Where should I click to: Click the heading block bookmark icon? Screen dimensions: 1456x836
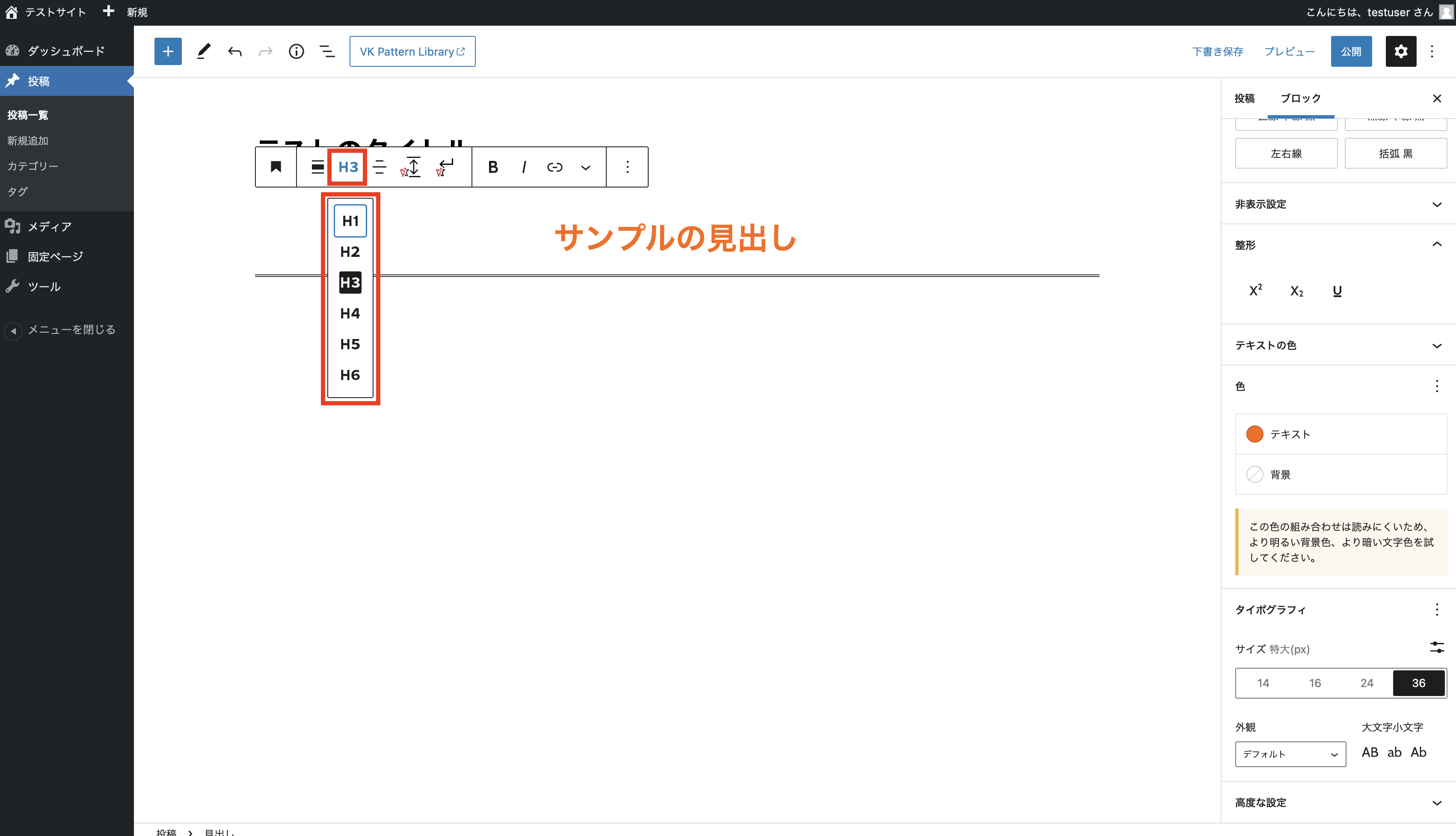coord(276,167)
